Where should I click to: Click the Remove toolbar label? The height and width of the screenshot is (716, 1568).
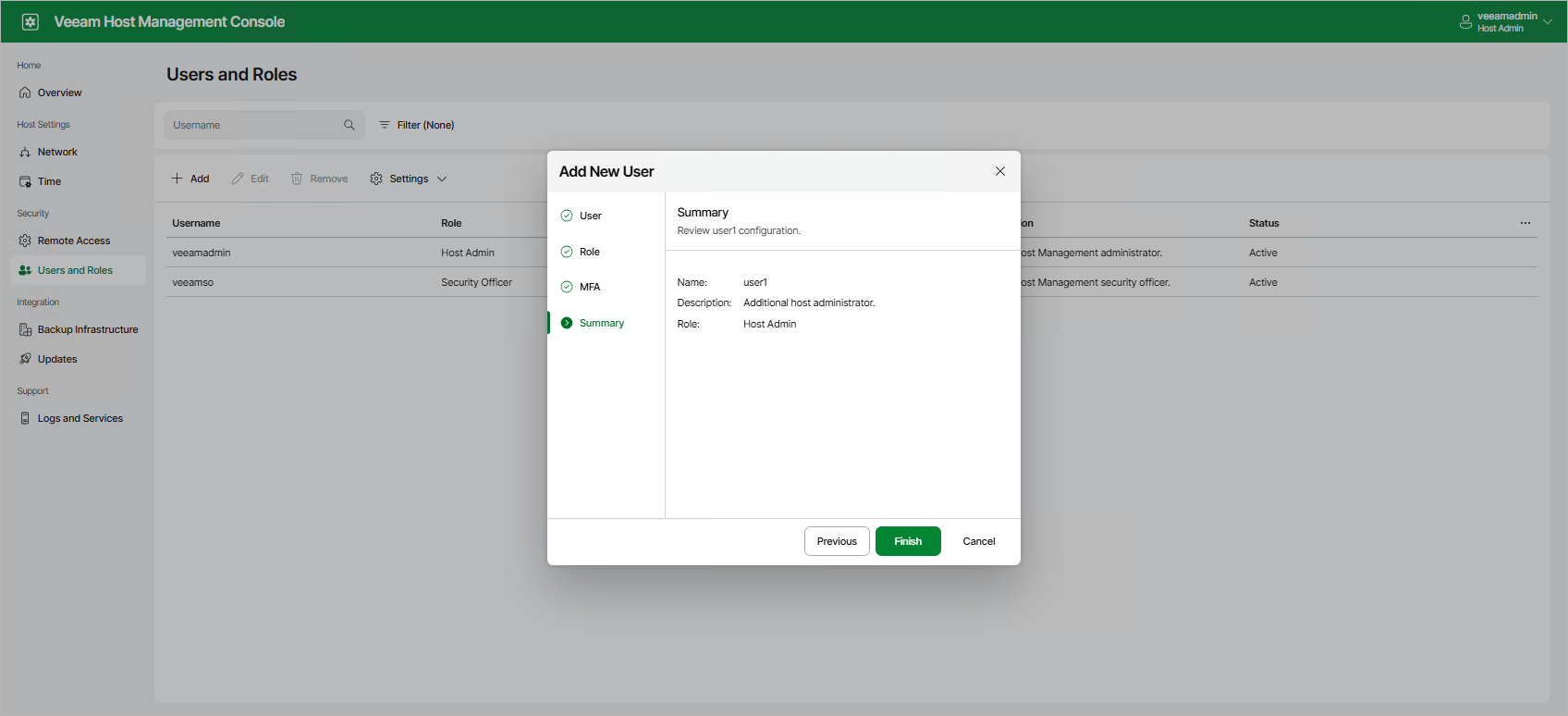329,179
